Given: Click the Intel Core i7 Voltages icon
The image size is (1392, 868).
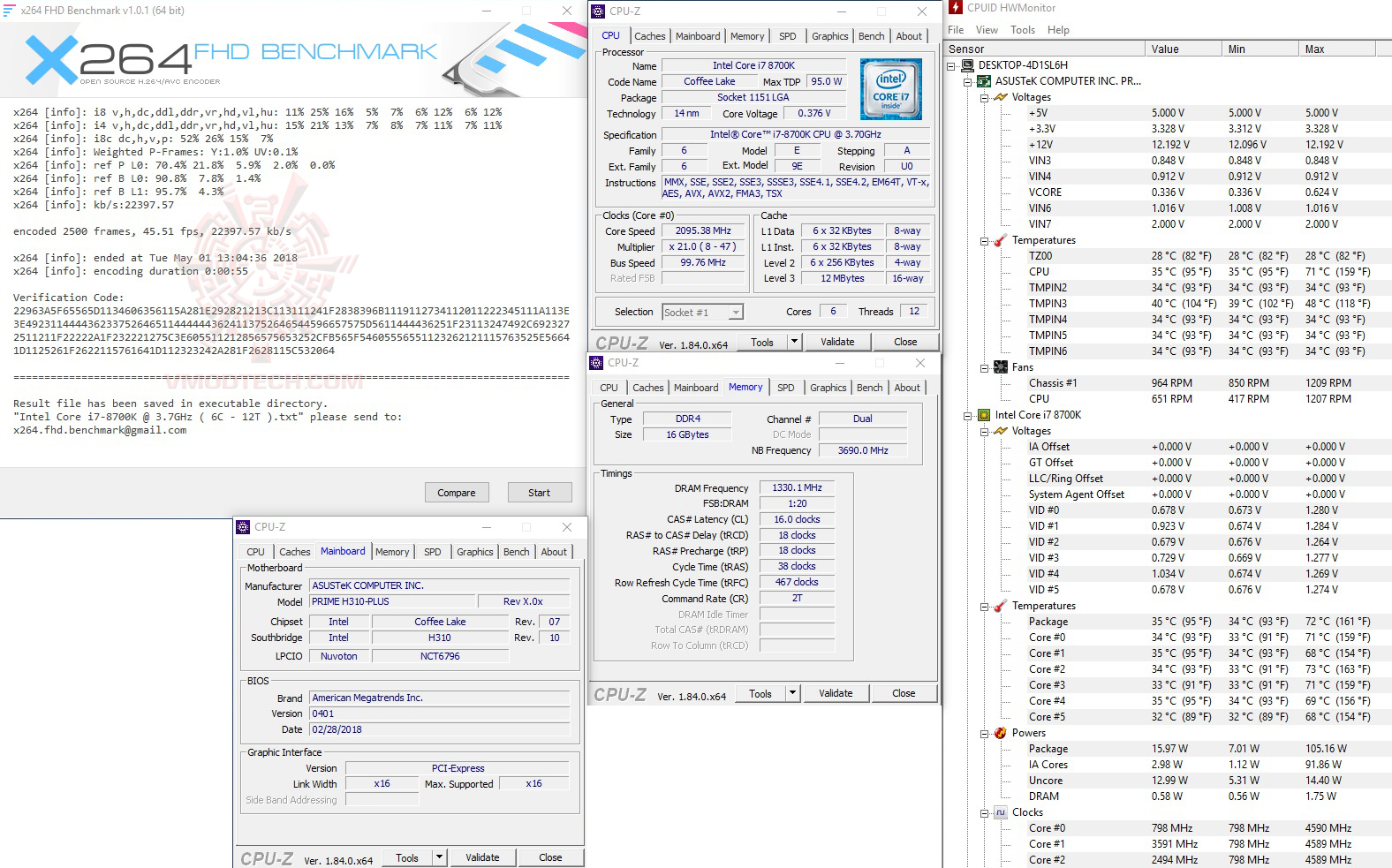Looking at the screenshot, I should point(1001,431).
